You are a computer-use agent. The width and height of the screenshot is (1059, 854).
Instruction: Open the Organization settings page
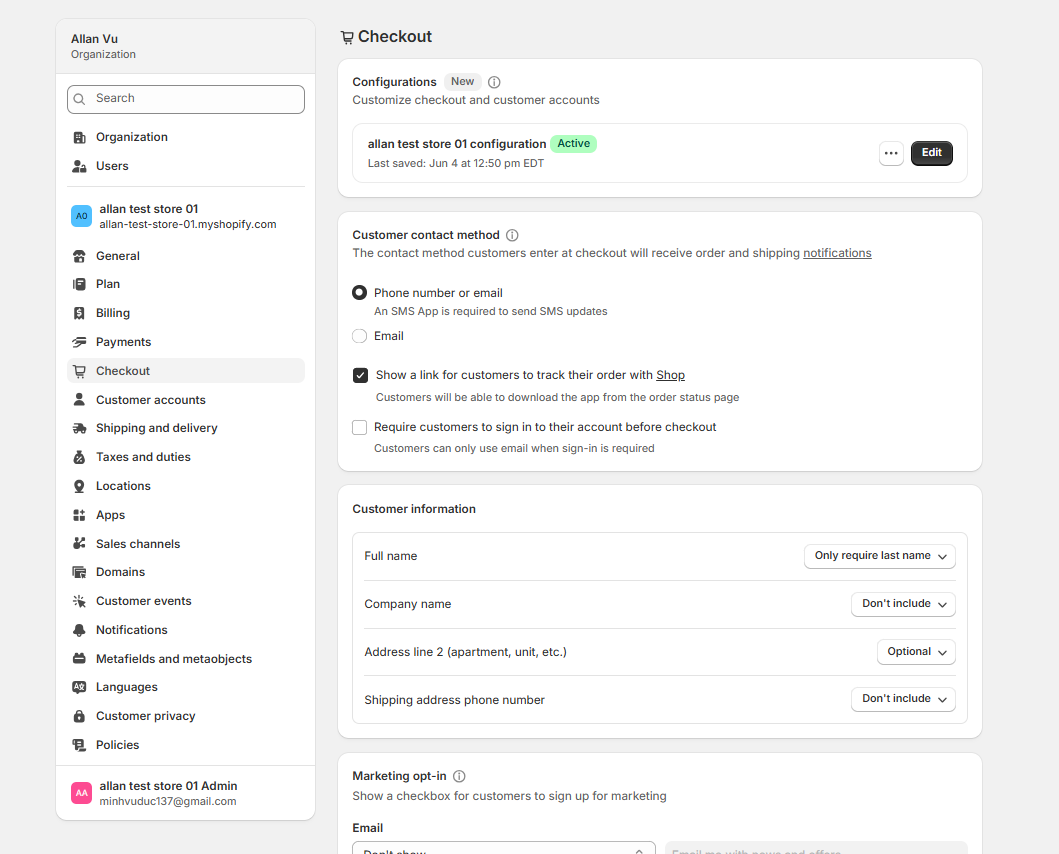(186, 137)
